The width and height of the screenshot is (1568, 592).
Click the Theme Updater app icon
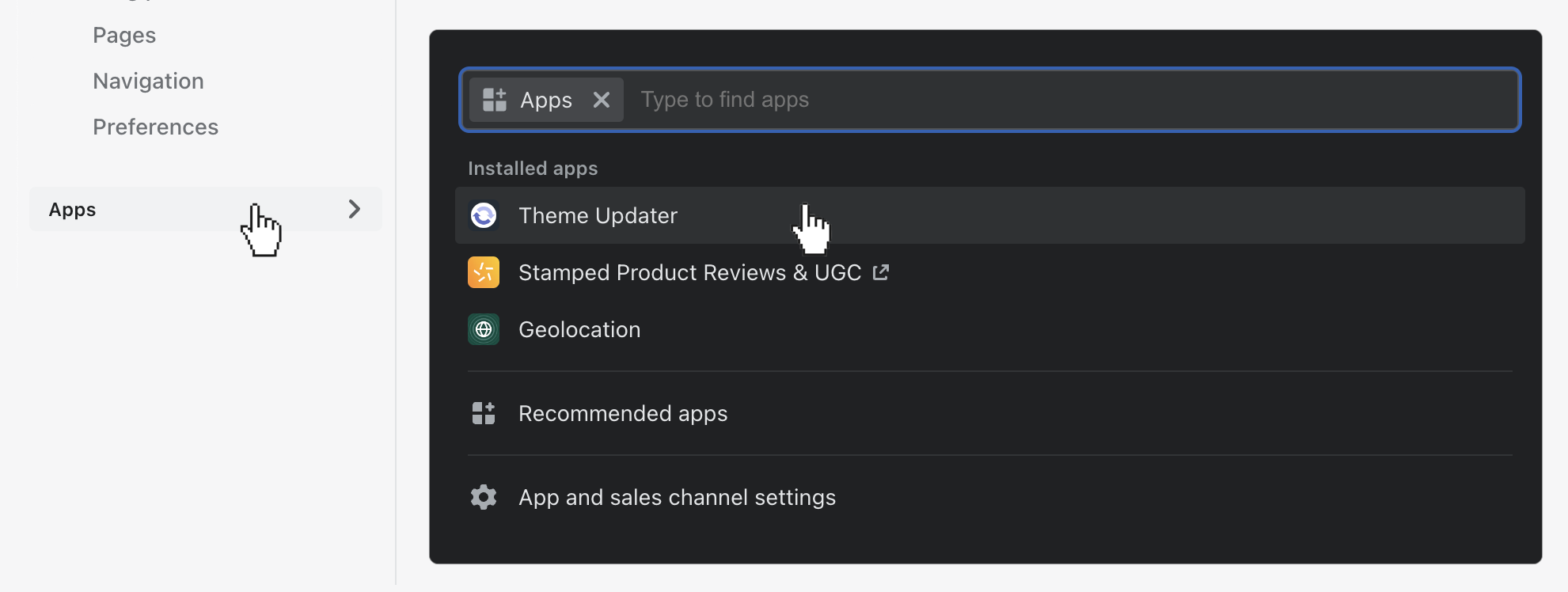point(484,215)
